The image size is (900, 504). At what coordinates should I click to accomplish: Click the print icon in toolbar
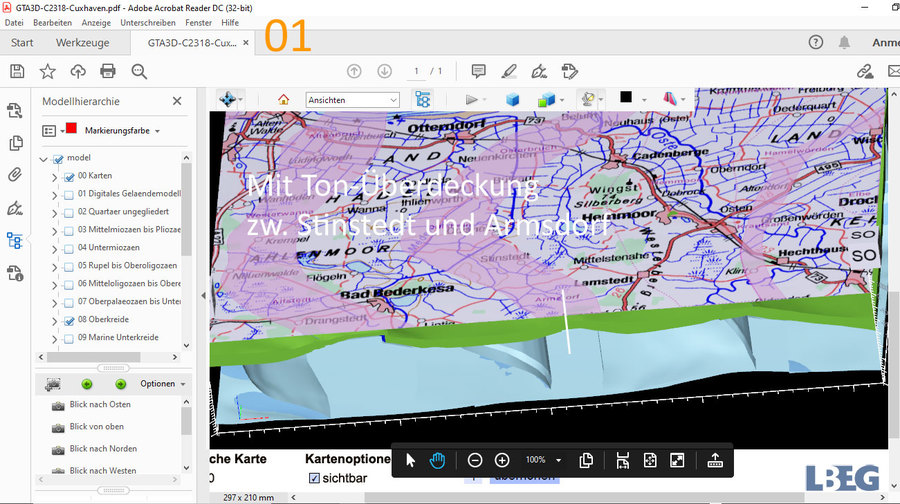pos(108,71)
